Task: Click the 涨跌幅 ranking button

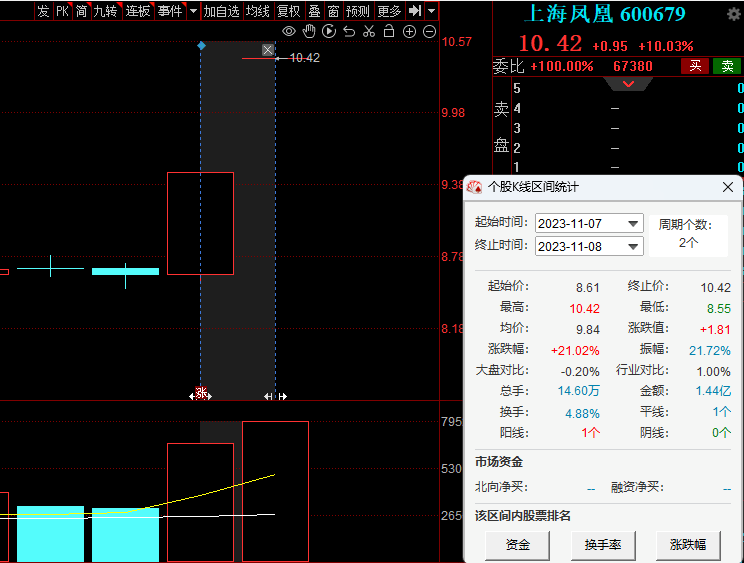Action: 688,545
